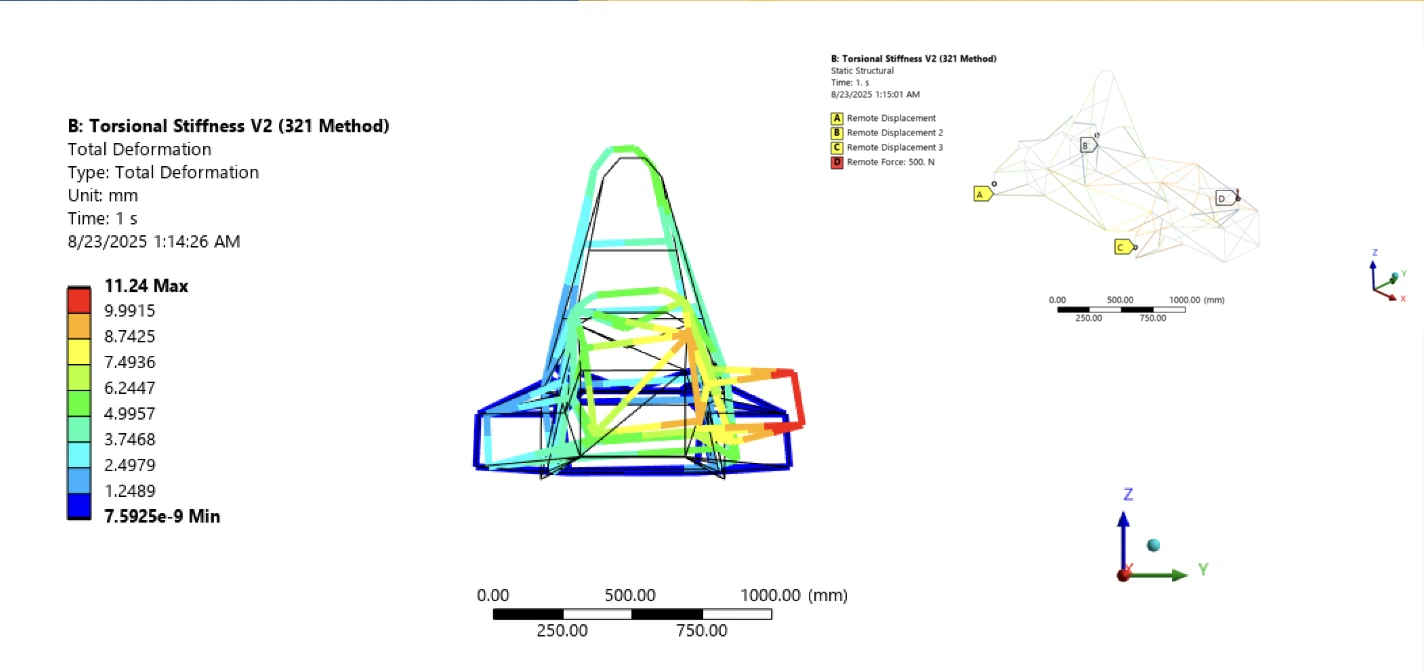Click the cyan isometric view ball on the large triad
The height and width of the screenshot is (672, 1424).
(1154, 545)
